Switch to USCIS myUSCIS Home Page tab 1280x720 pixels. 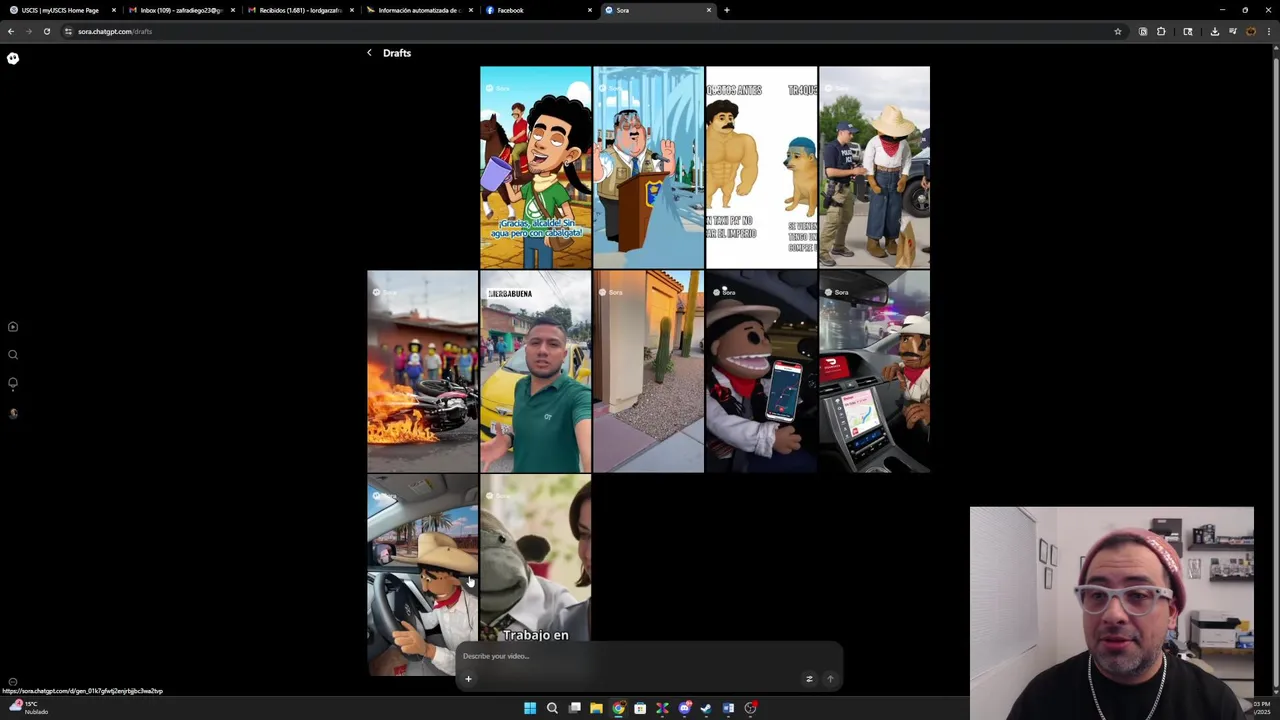coord(60,10)
